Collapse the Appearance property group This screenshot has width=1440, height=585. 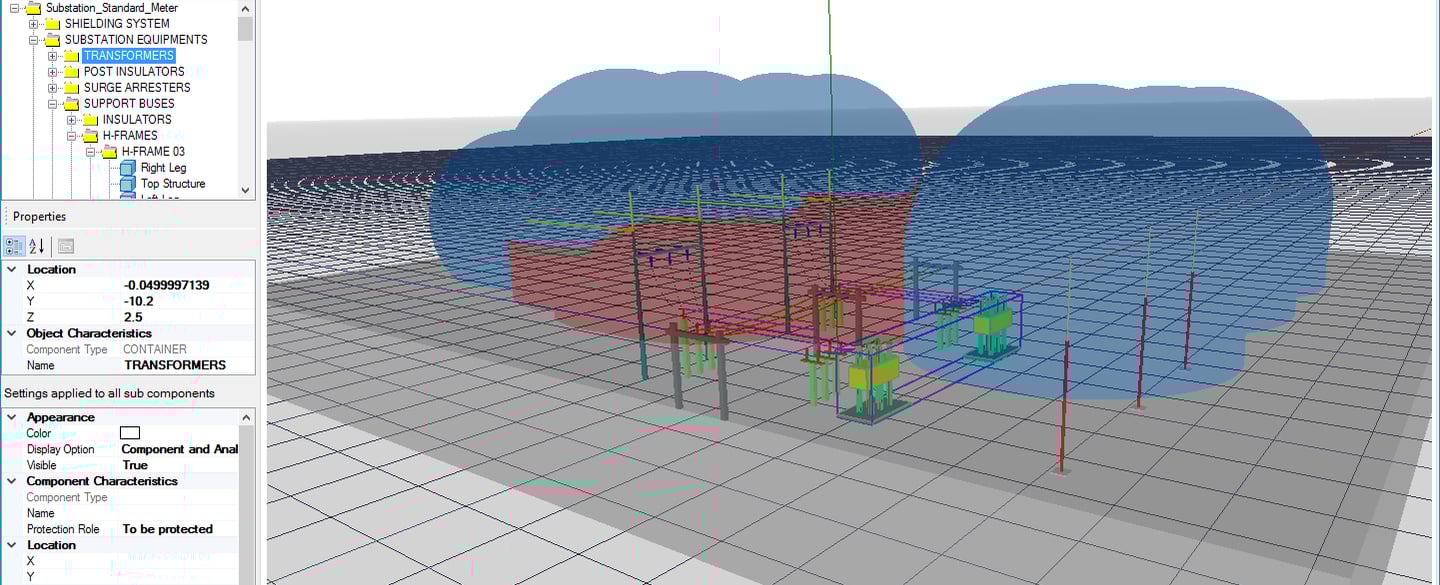12,417
